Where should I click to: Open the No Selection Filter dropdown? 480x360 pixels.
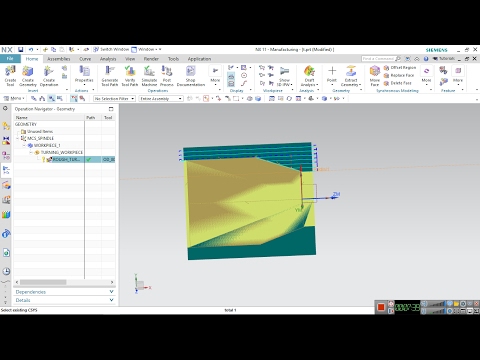[x=114, y=99]
